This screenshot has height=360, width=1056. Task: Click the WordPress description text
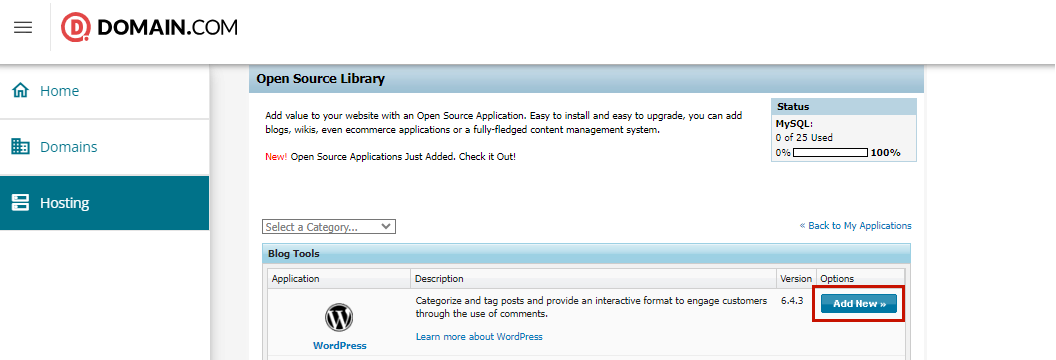591,307
